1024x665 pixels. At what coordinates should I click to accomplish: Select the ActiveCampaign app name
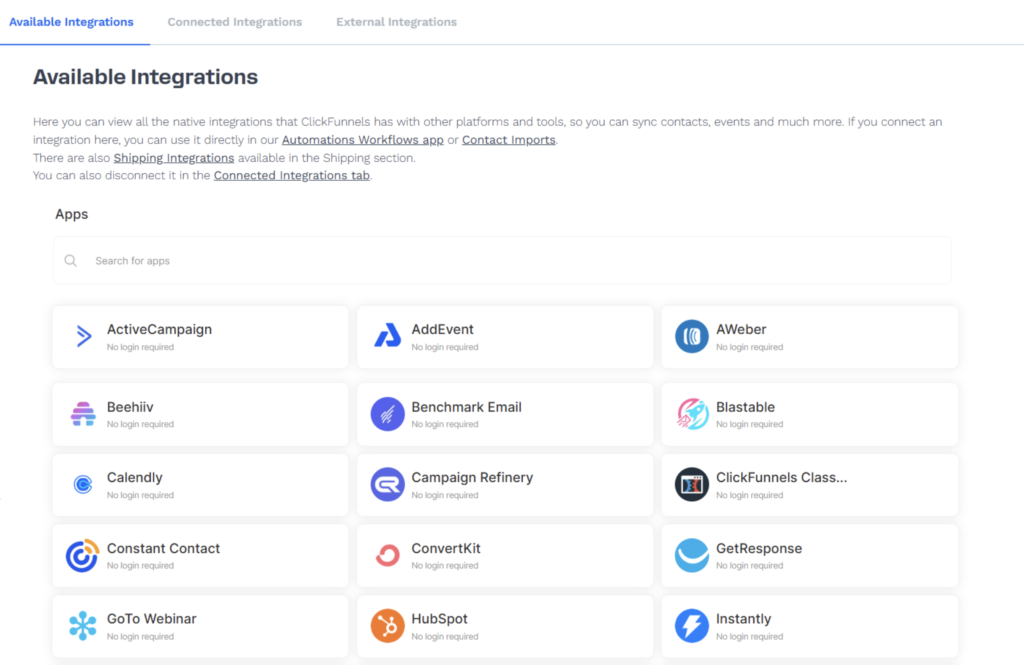pos(159,330)
